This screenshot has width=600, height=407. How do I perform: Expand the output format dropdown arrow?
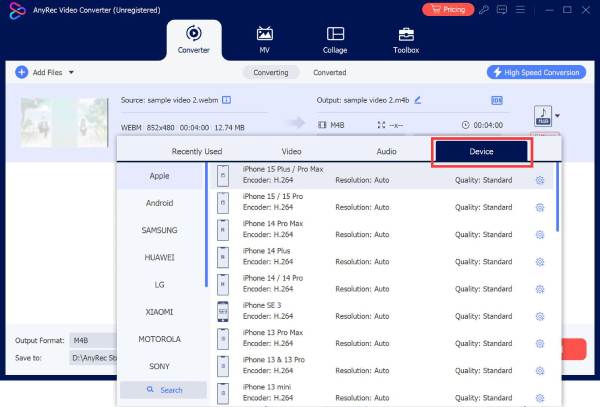pyautogui.click(x=558, y=116)
